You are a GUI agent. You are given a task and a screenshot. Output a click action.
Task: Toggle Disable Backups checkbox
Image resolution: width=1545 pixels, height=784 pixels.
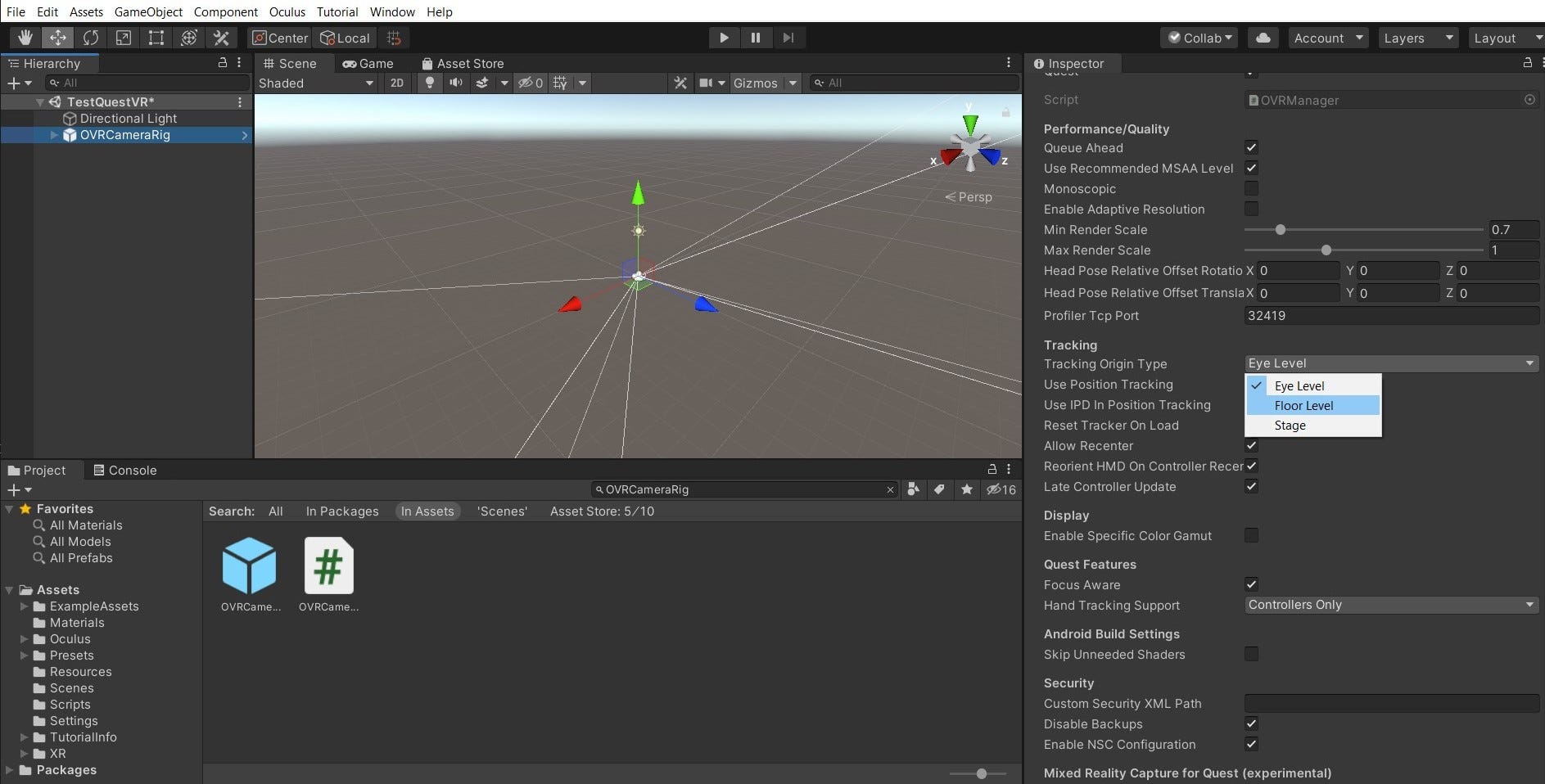click(1251, 723)
